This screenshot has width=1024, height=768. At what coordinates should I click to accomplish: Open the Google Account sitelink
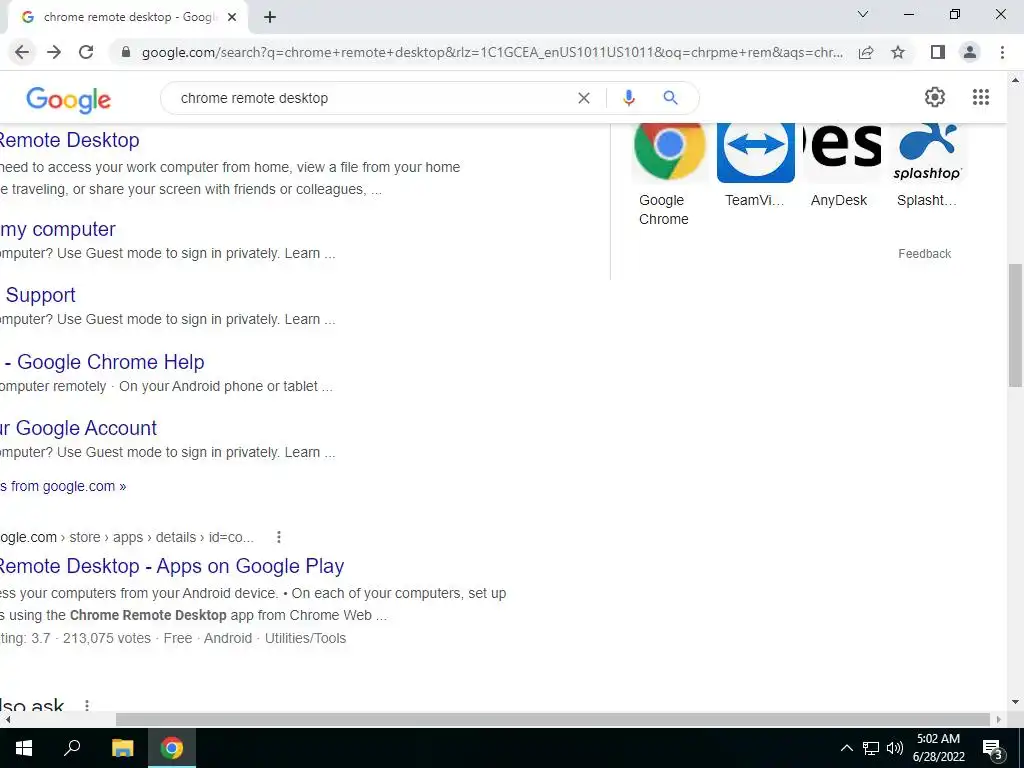78,428
